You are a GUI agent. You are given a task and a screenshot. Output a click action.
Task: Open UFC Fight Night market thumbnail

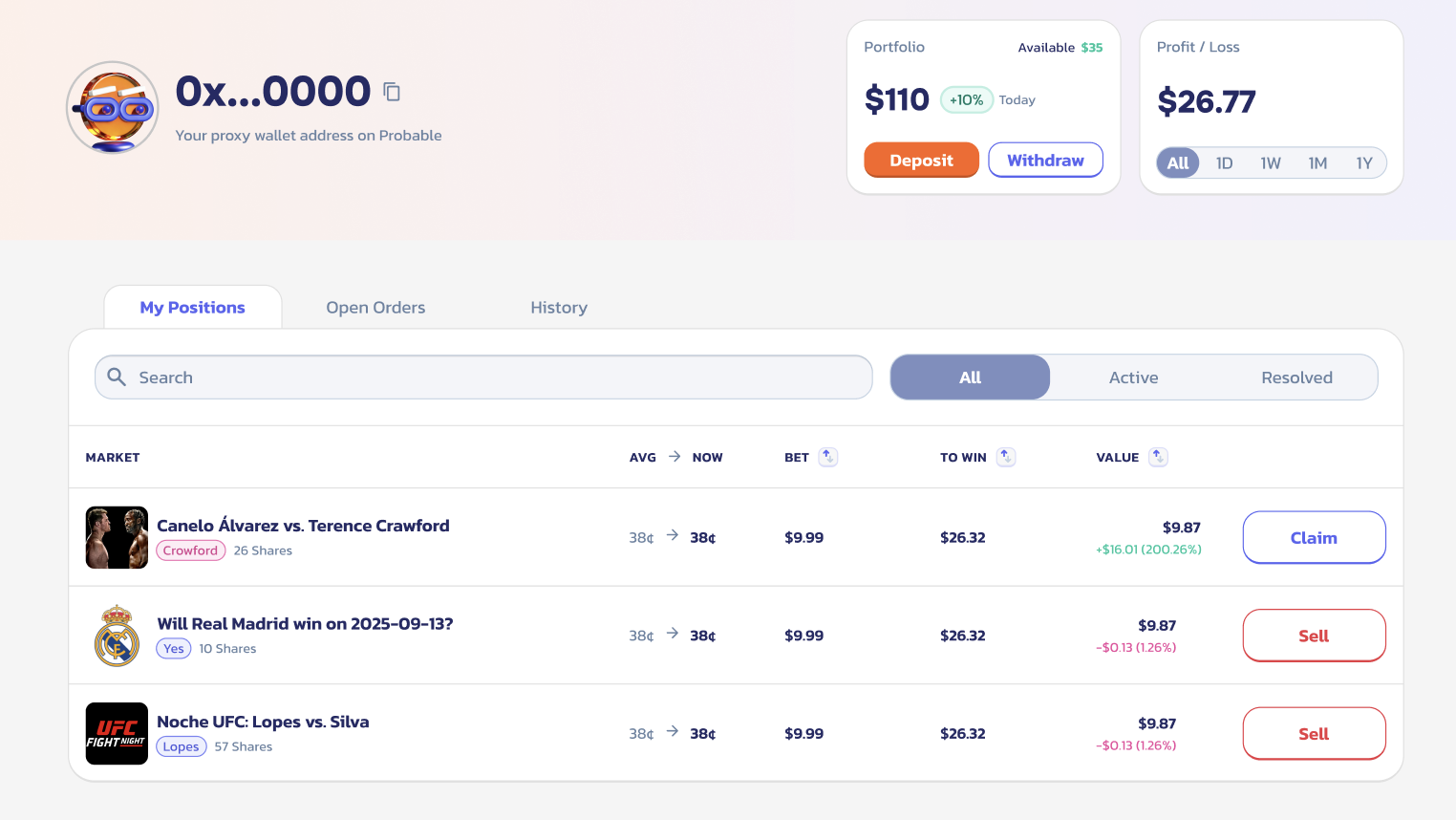117,734
